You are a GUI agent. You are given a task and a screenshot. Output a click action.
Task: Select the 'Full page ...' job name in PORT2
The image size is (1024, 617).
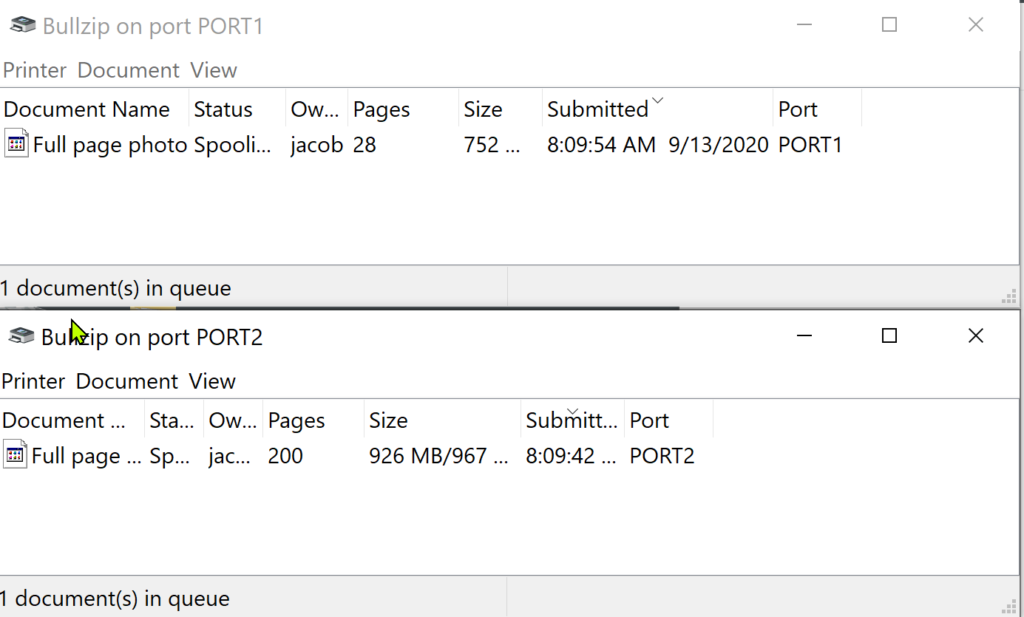pos(86,456)
